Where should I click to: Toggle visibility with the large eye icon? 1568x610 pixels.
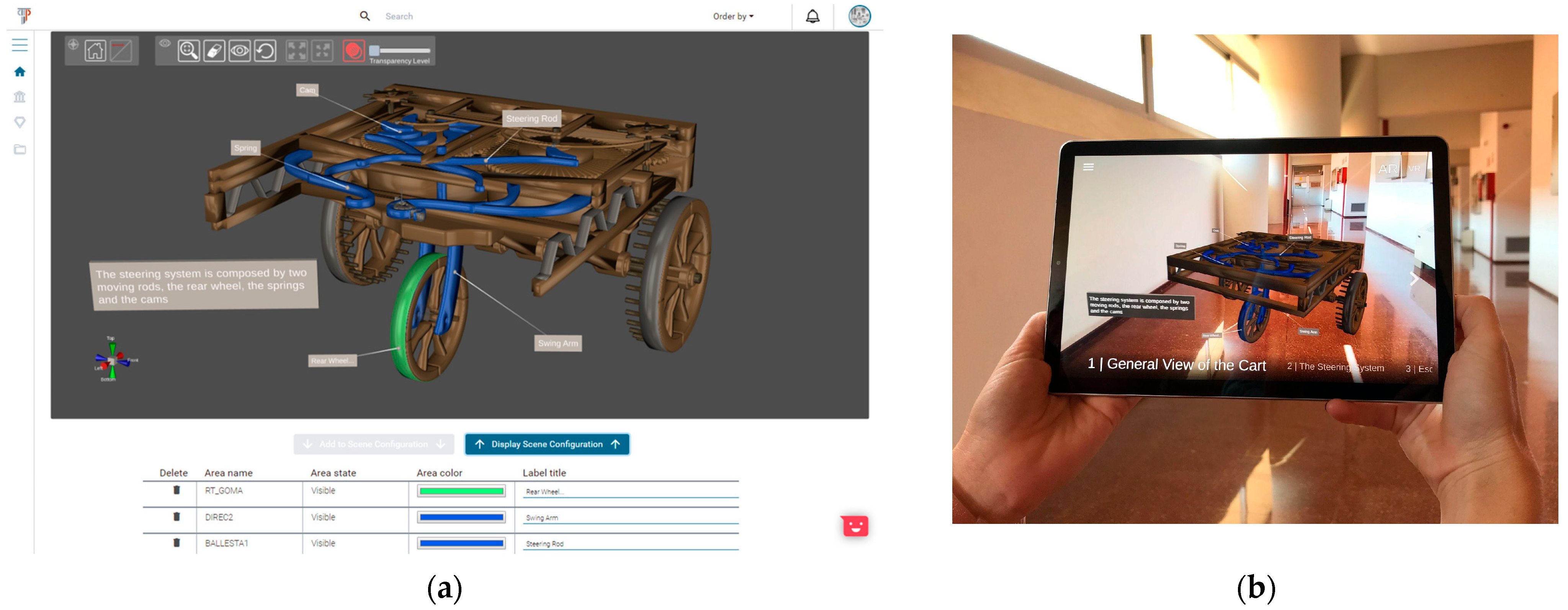coord(240,51)
